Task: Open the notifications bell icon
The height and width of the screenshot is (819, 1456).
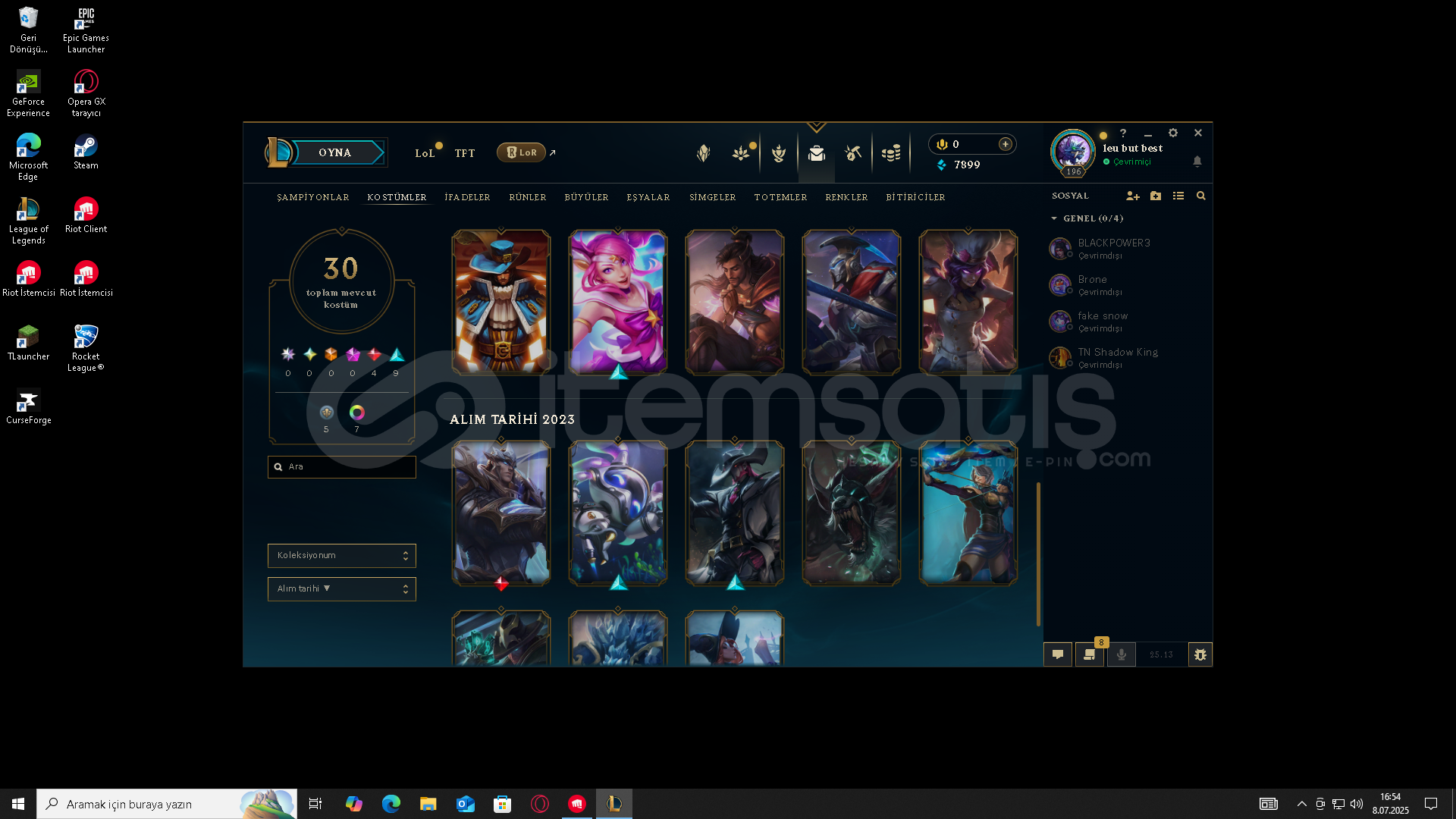Action: click(x=1197, y=162)
